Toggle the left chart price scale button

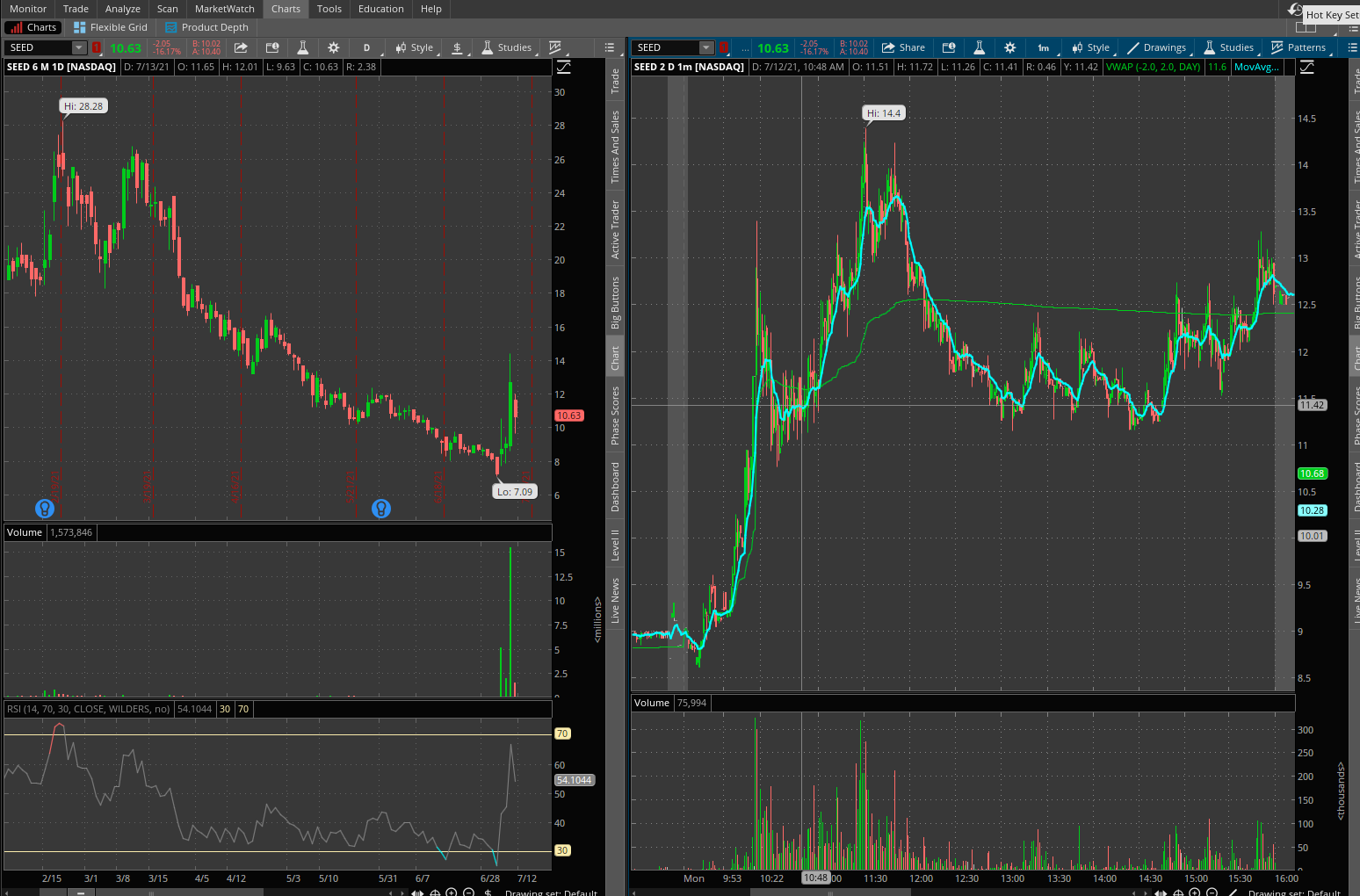tap(563, 67)
